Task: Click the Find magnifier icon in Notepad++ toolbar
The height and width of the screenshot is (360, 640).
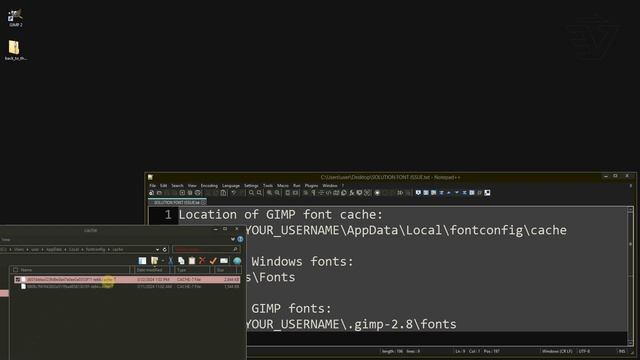Action: pos(251,193)
